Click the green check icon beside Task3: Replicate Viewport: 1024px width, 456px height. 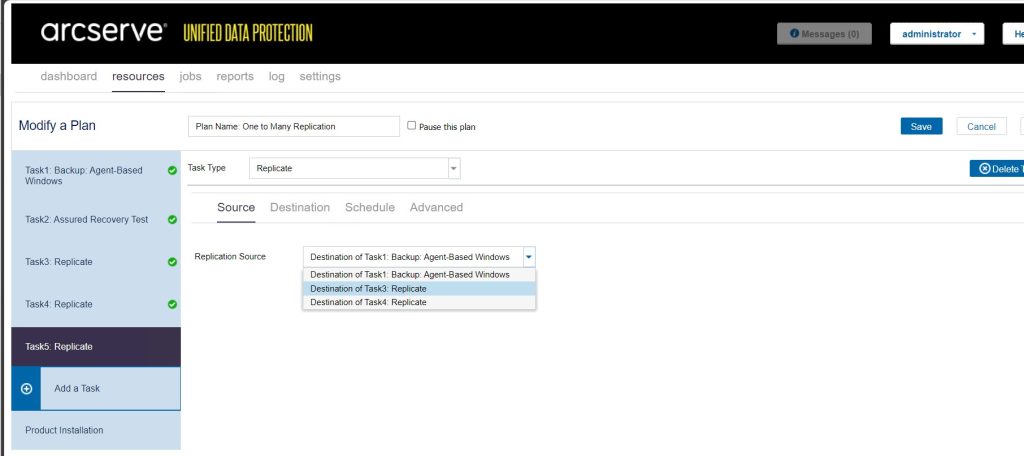[x=172, y=262]
